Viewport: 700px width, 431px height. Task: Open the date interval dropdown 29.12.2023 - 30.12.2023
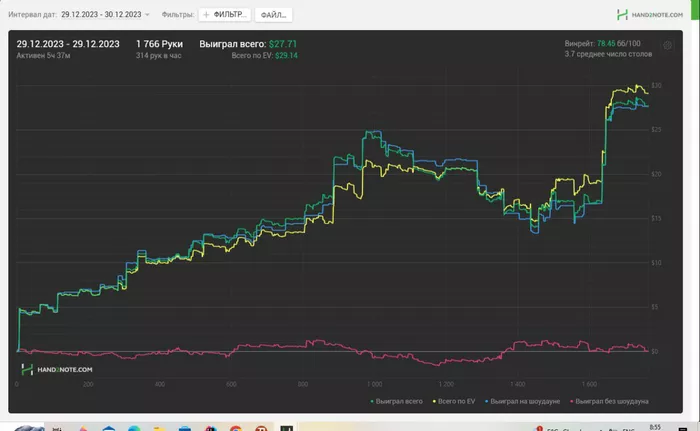tap(105, 15)
